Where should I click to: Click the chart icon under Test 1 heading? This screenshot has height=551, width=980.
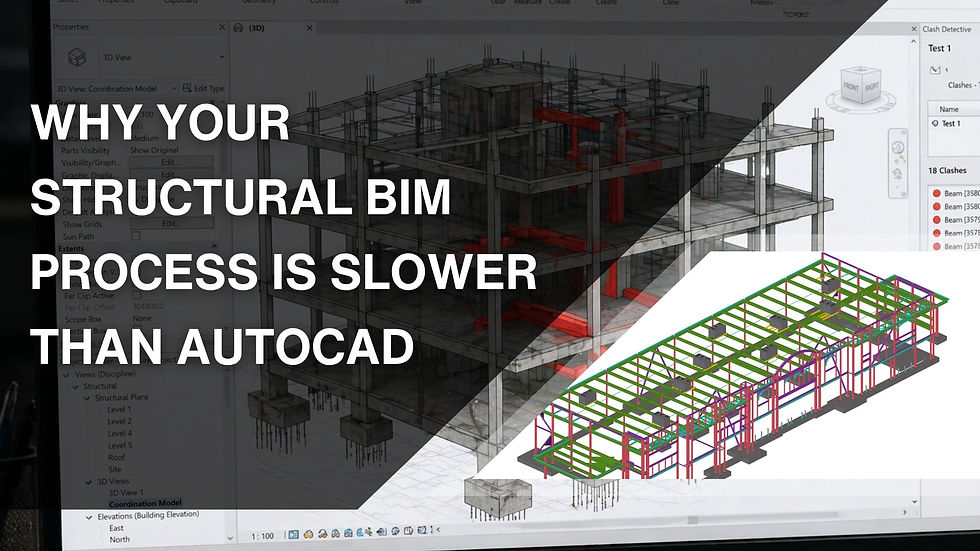[936, 70]
